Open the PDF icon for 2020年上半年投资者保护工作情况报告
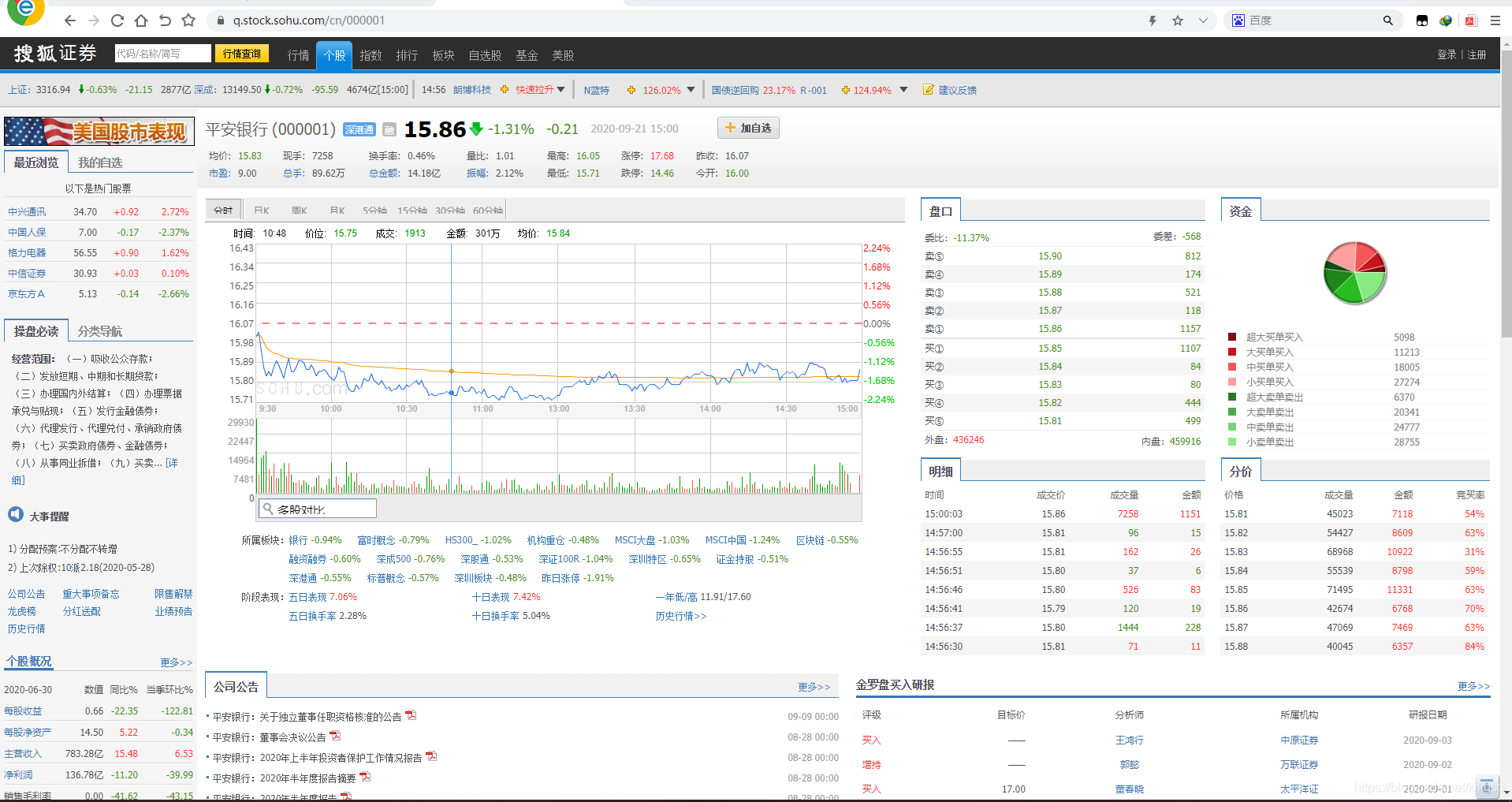Image resolution: width=1512 pixels, height=802 pixels. tap(431, 756)
